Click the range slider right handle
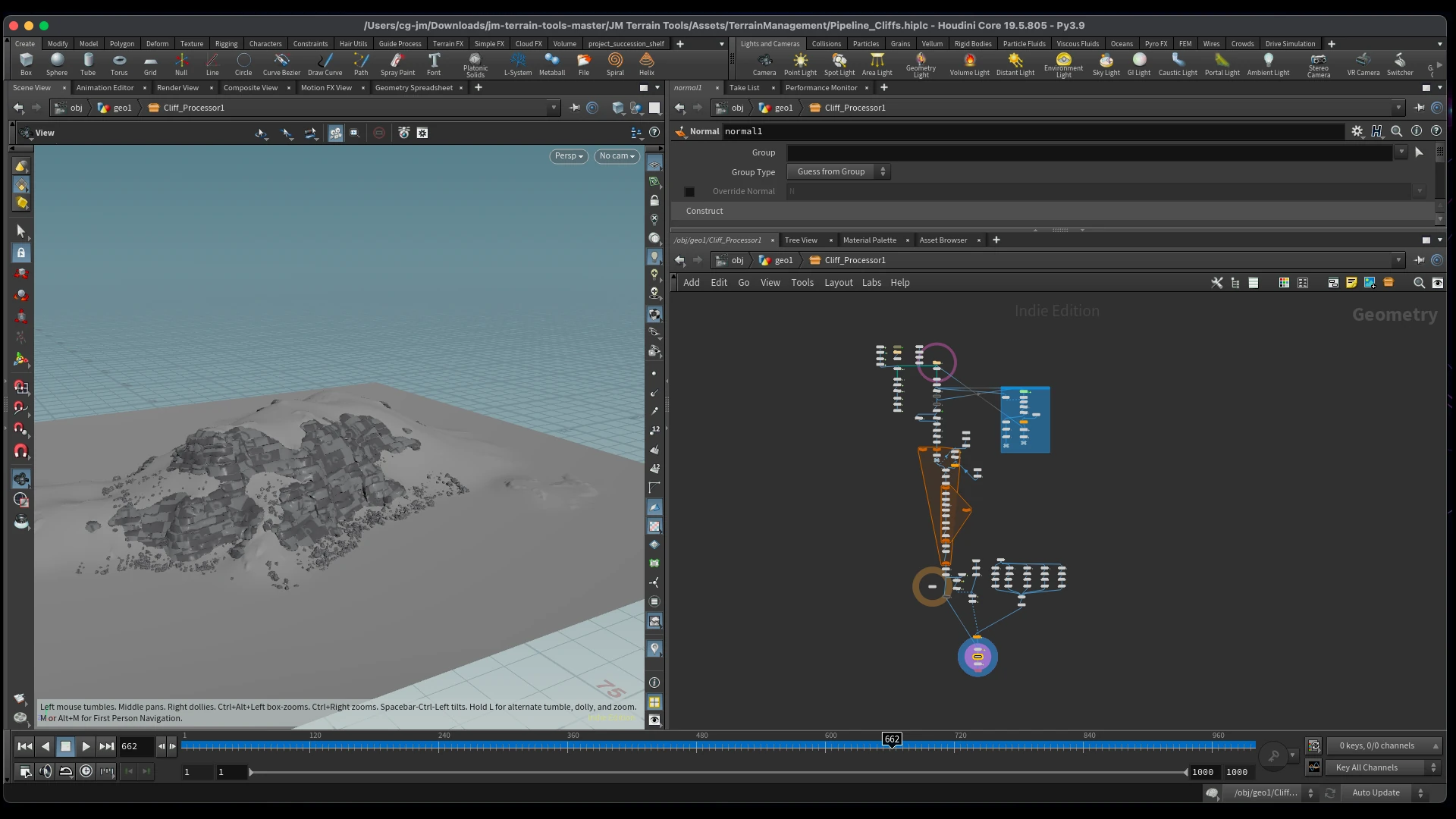 (1185, 773)
